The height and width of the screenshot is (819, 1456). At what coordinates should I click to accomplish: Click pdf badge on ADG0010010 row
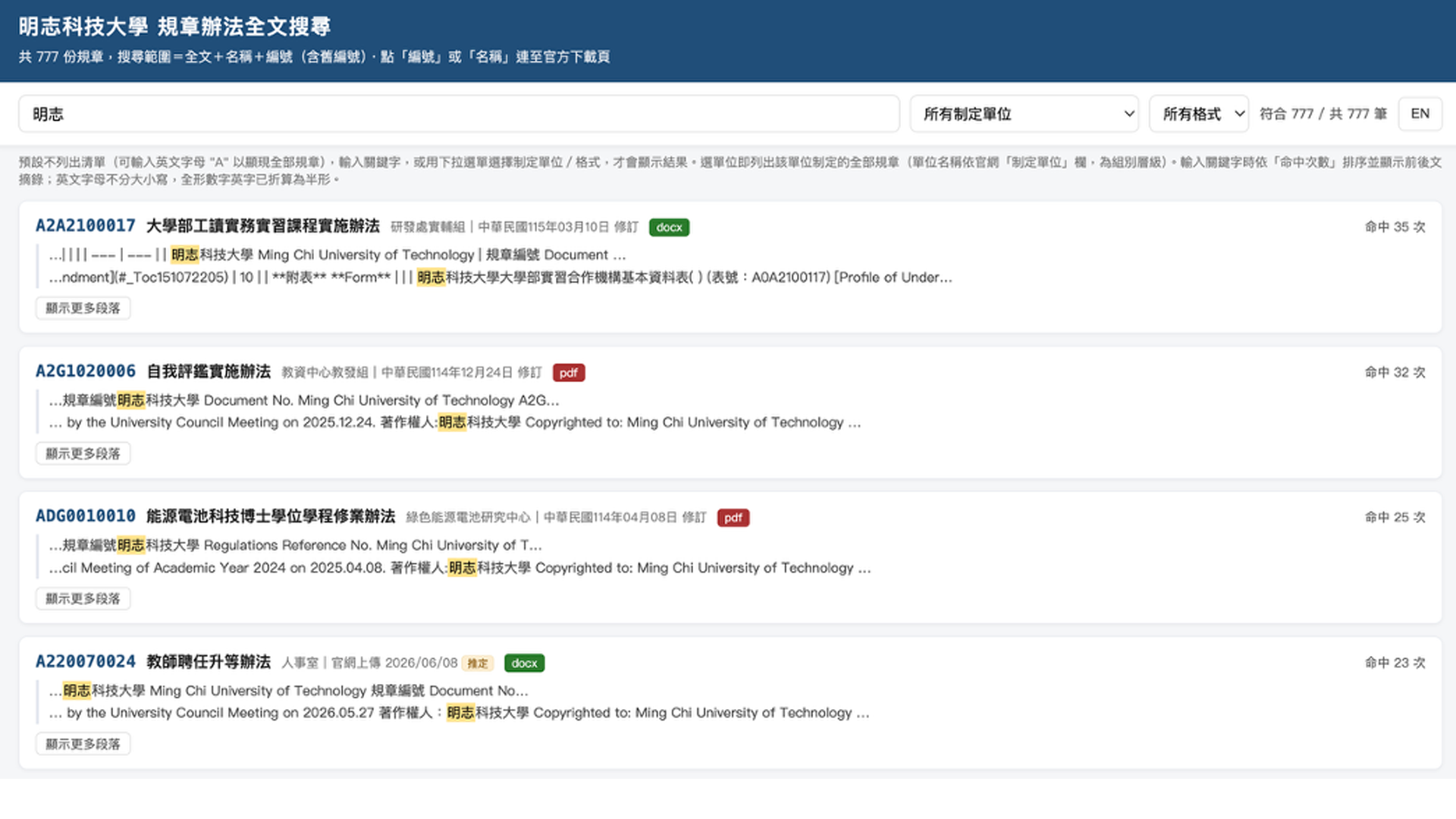tap(733, 518)
